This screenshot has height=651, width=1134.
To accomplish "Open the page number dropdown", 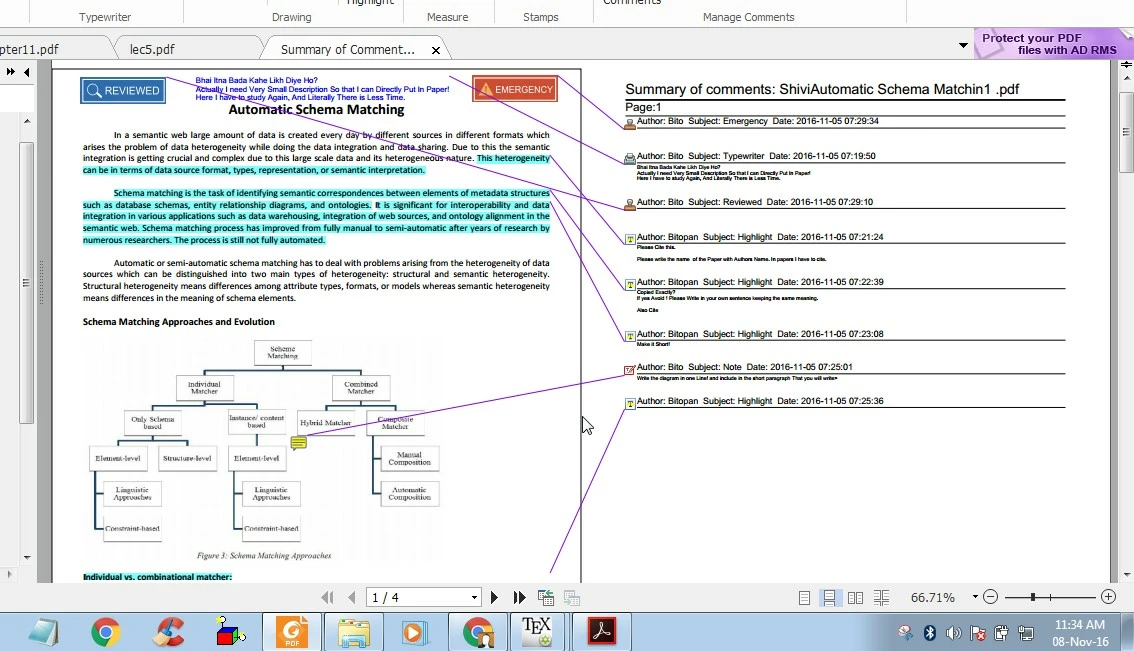I will [x=474, y=597].
